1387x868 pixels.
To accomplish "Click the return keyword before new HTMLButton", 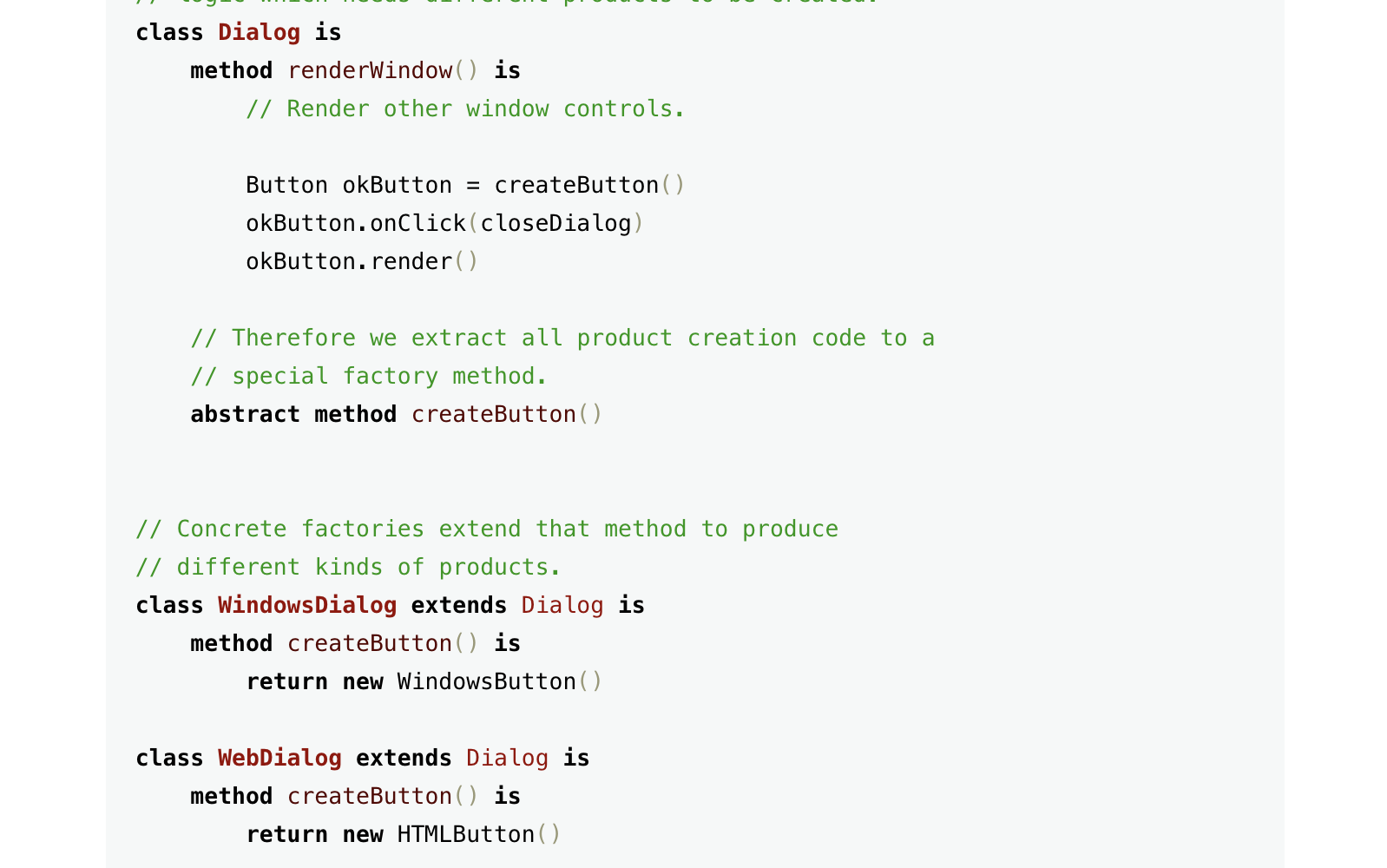I will [286, 835].
